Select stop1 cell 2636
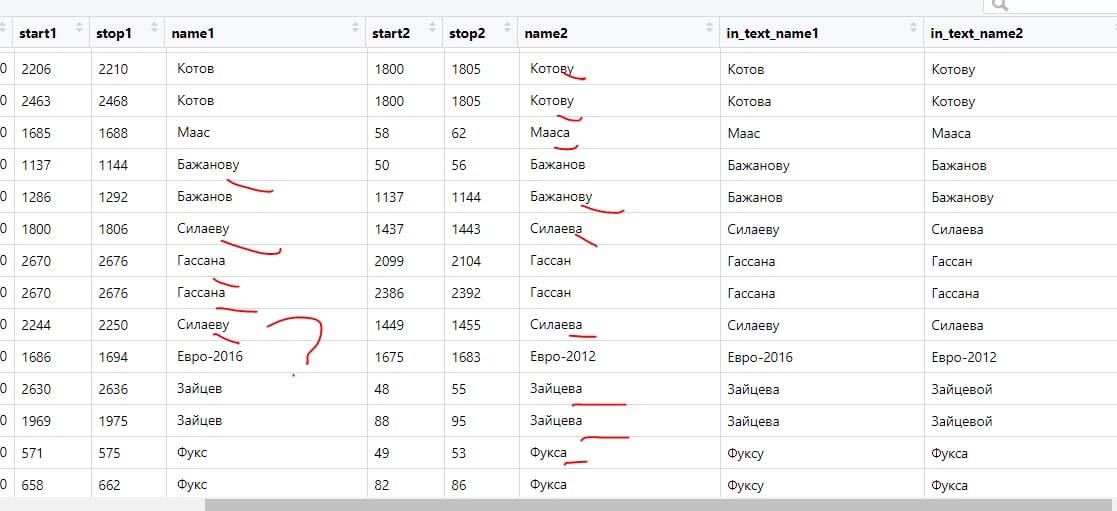 point(112,389)
